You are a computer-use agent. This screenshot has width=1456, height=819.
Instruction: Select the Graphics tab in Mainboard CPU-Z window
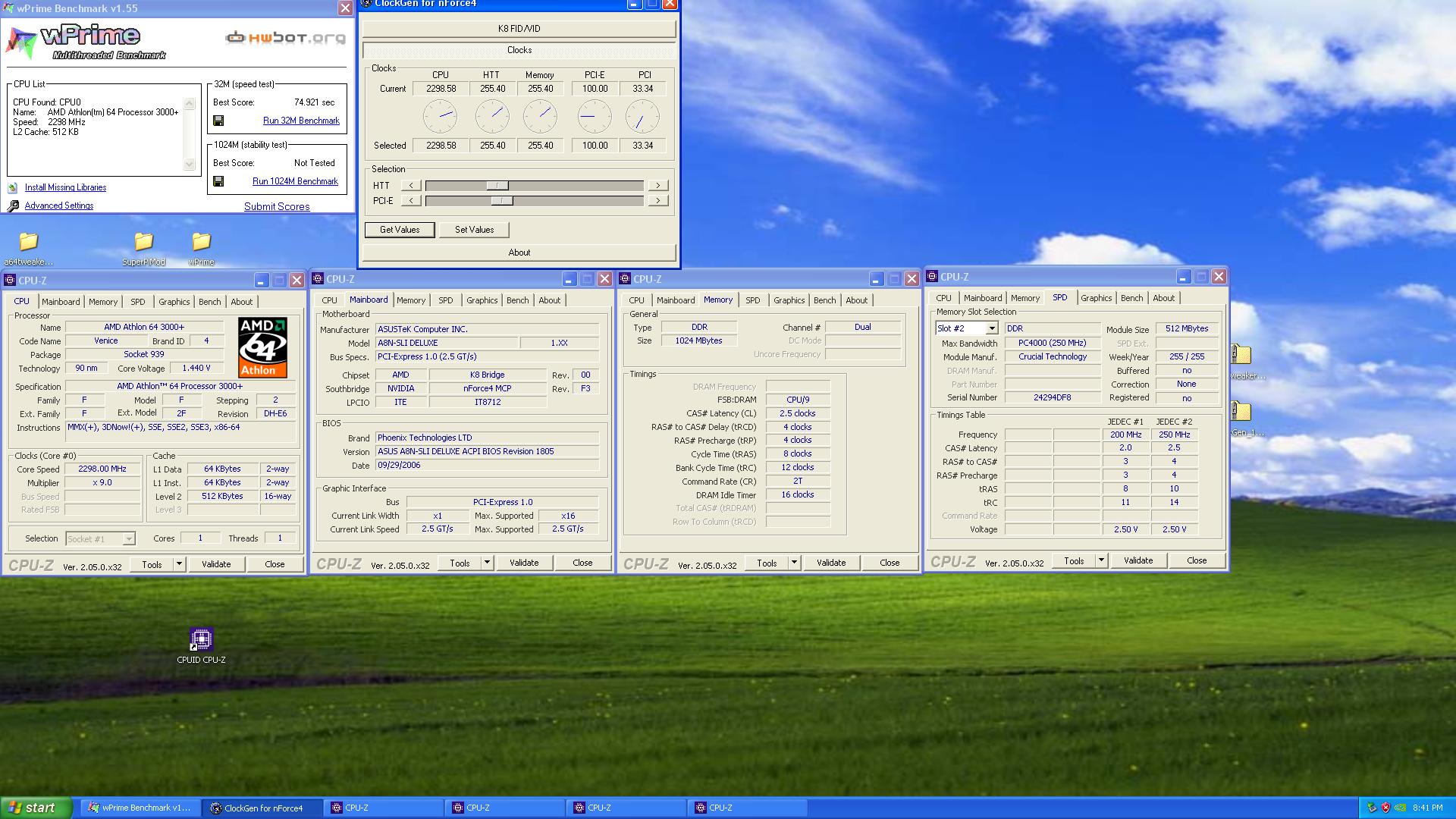[x=482, y=300]
